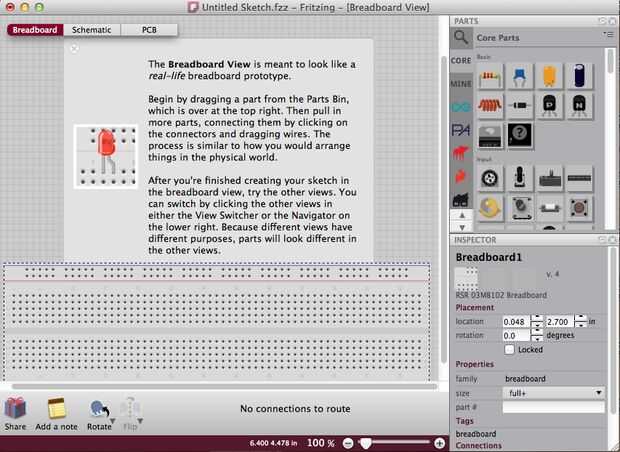Select the resistor part in Core Parts
This screenshot has height=452, width=620.
[x=490, y=77]
